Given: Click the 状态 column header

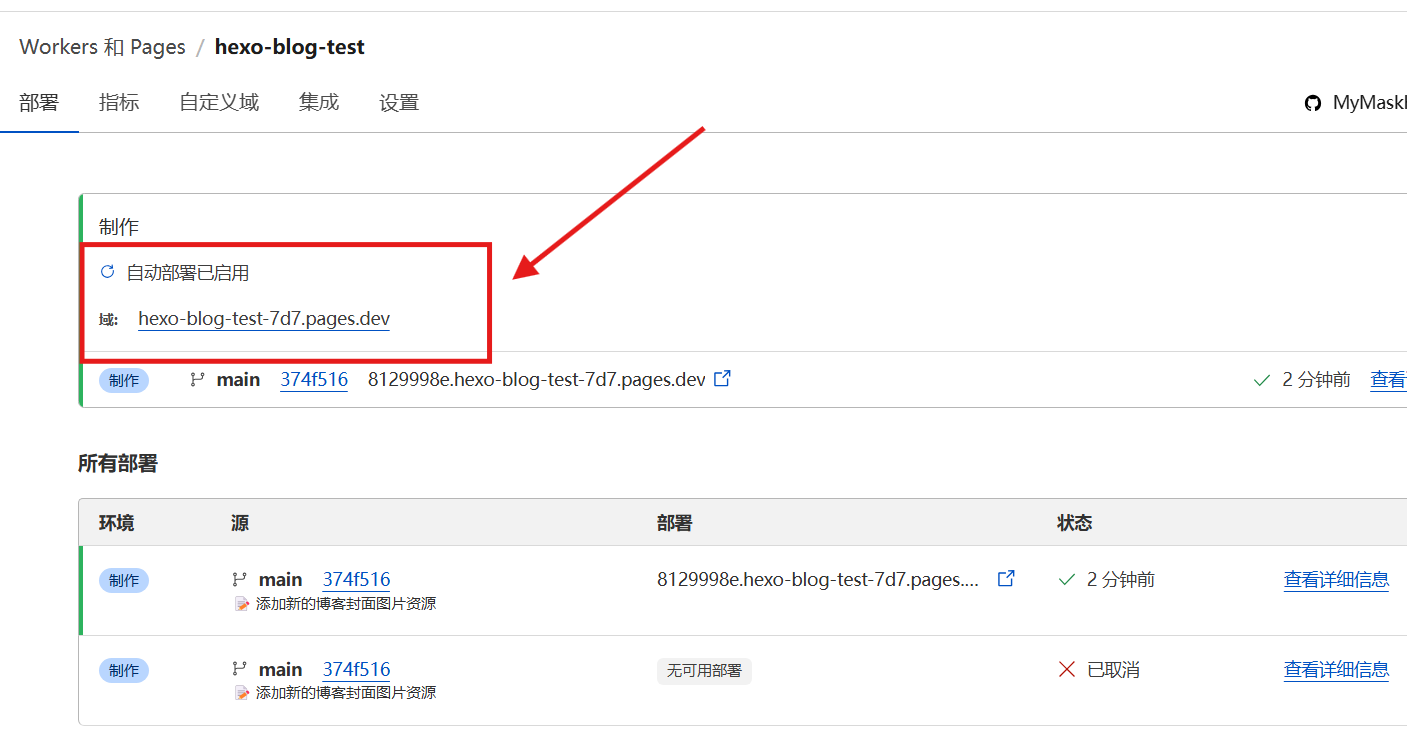Looking at the screenshot, I should pos(1074,523).
